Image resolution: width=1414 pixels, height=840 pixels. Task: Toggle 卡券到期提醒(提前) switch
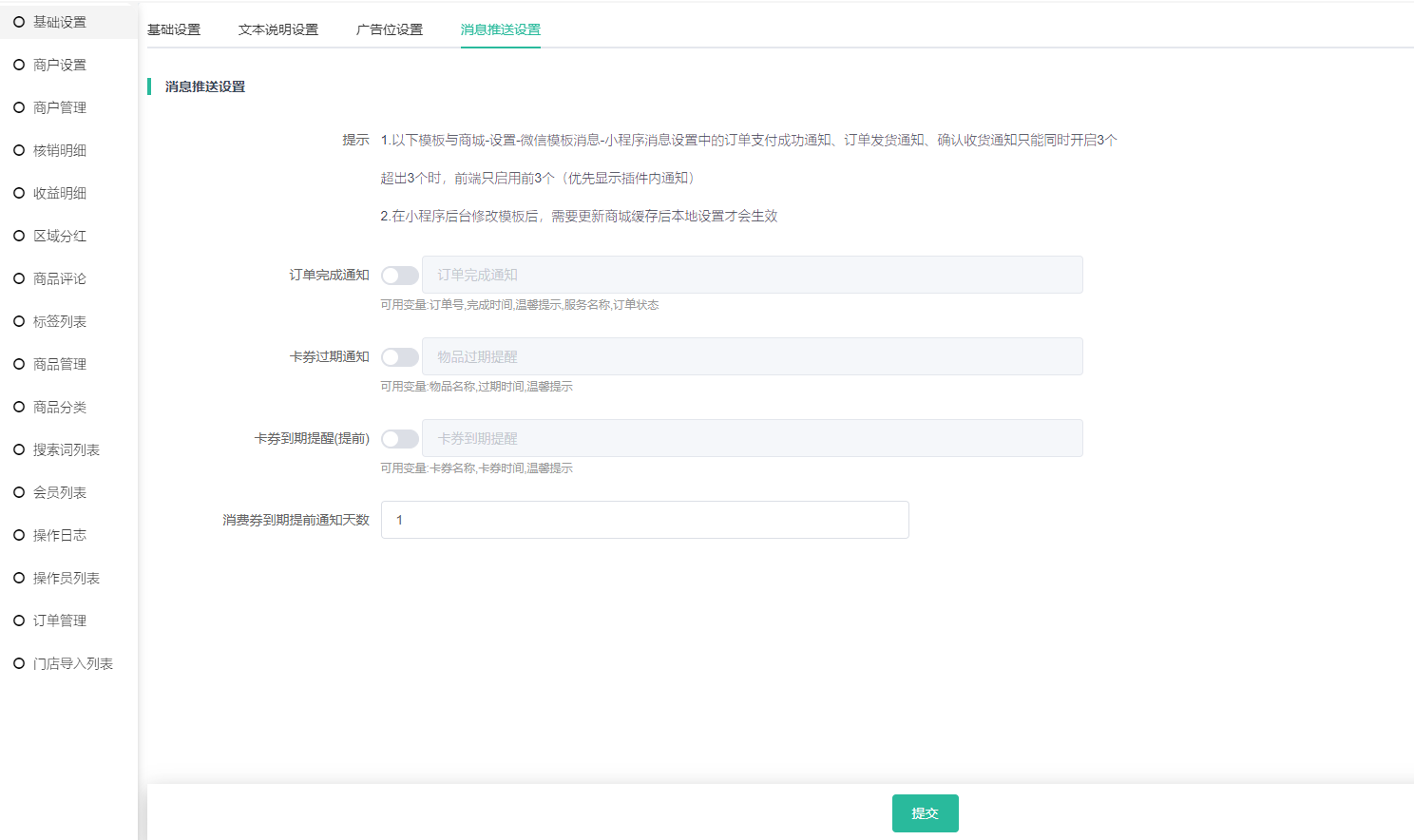coord(399,439)
